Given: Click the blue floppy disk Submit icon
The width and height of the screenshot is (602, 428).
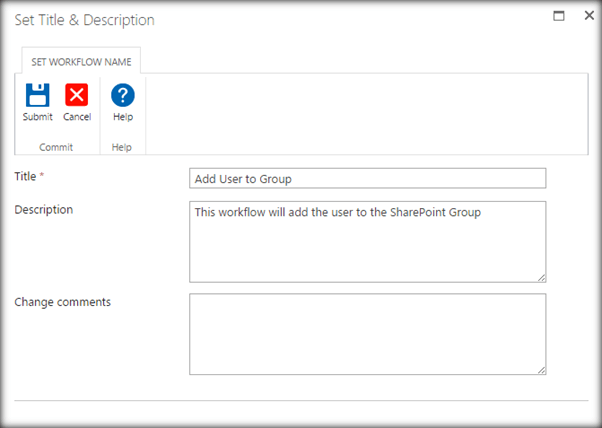Looking at the screenshot, I should tap(38, 95).
